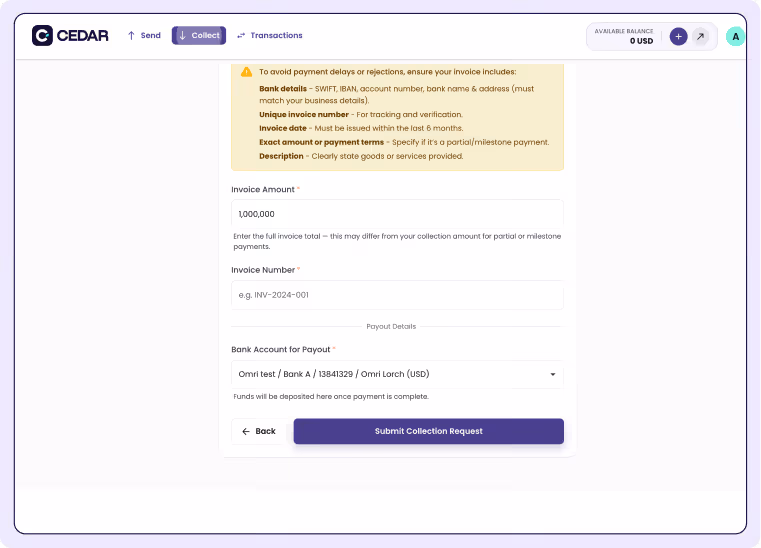Open the user avatar A menu

tap(735, 36)
